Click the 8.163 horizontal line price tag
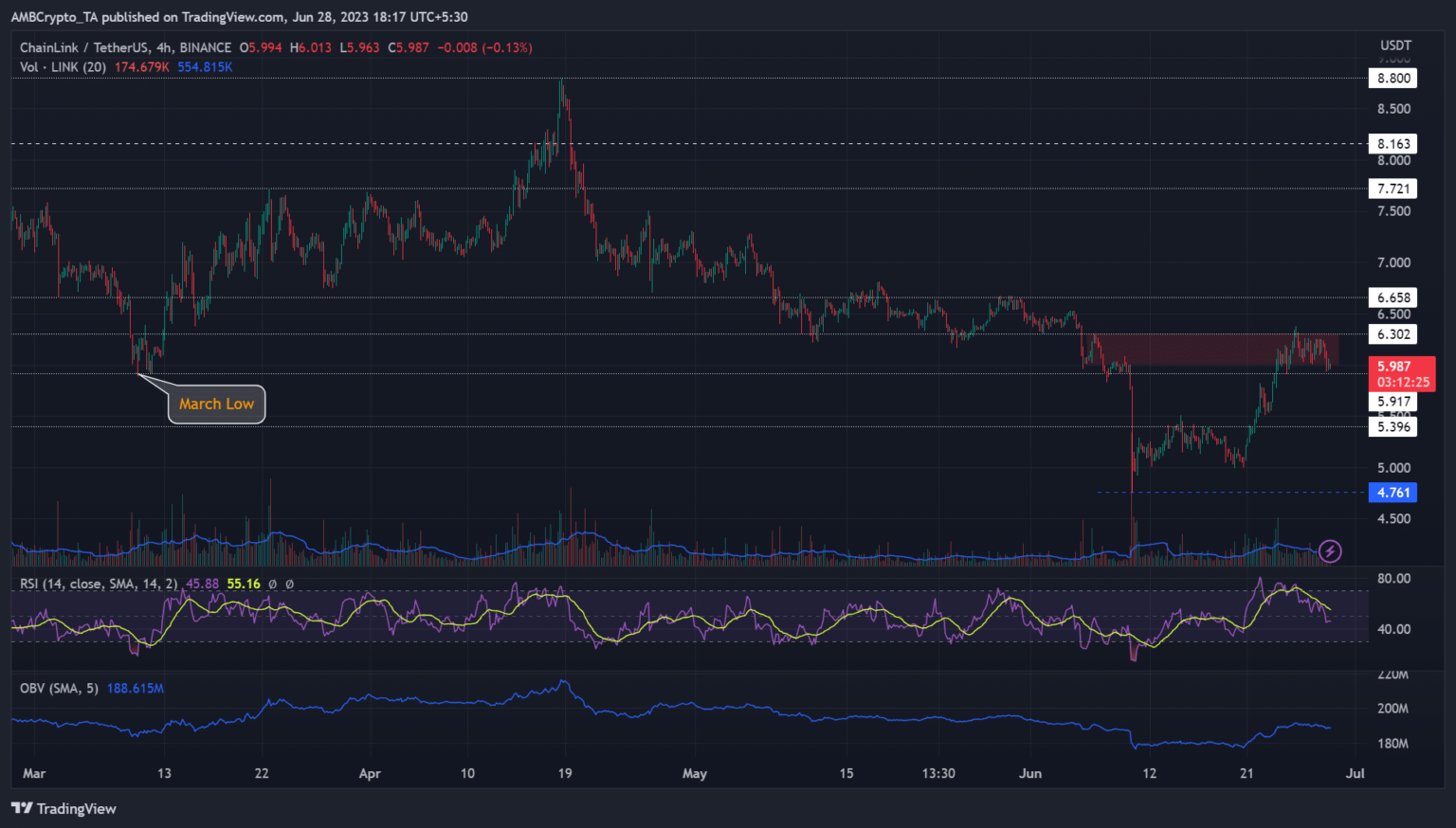The image size is (1456, 828). click(x=1392, y=144)
